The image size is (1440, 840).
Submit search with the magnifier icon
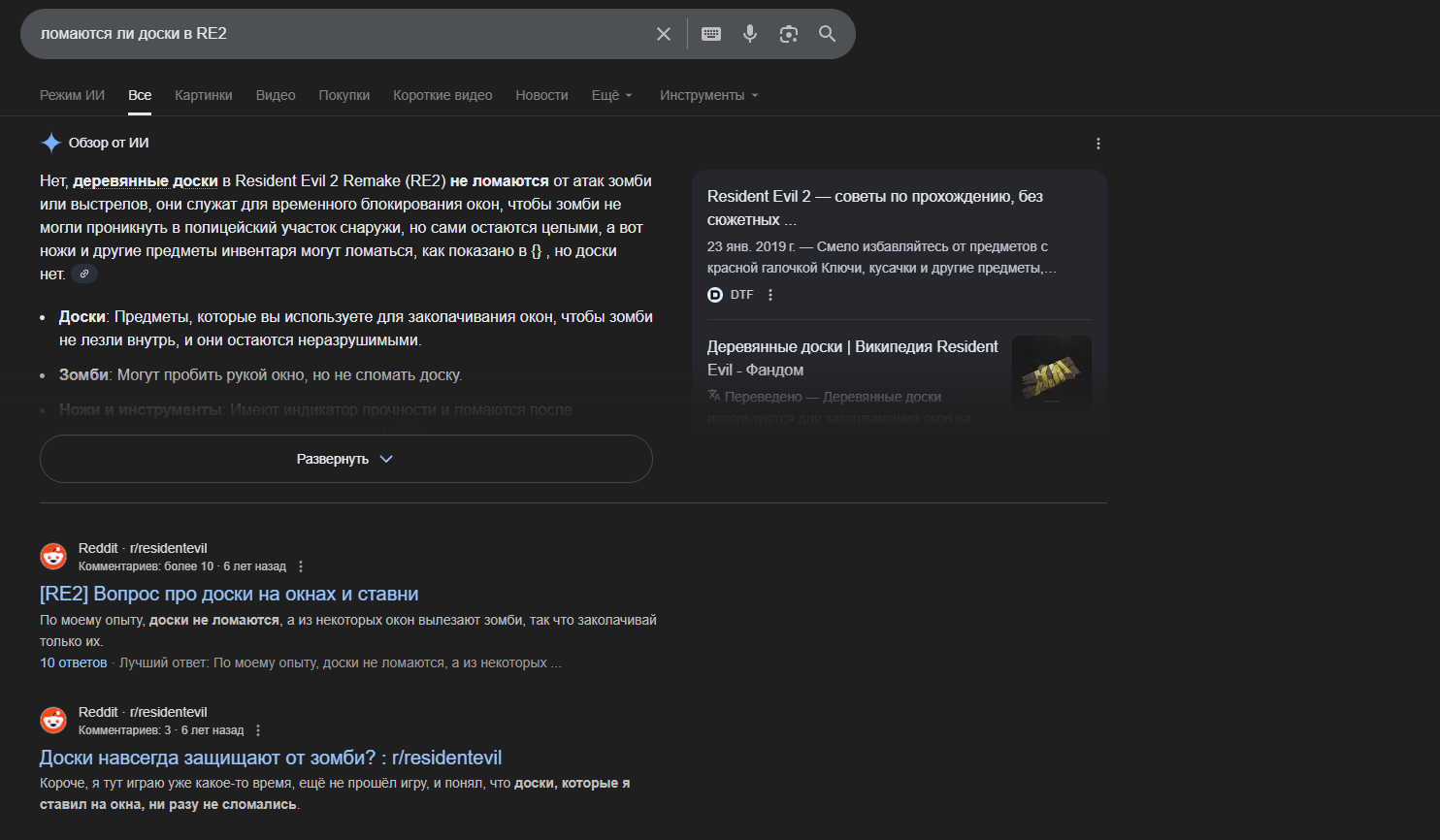point(827,34)
